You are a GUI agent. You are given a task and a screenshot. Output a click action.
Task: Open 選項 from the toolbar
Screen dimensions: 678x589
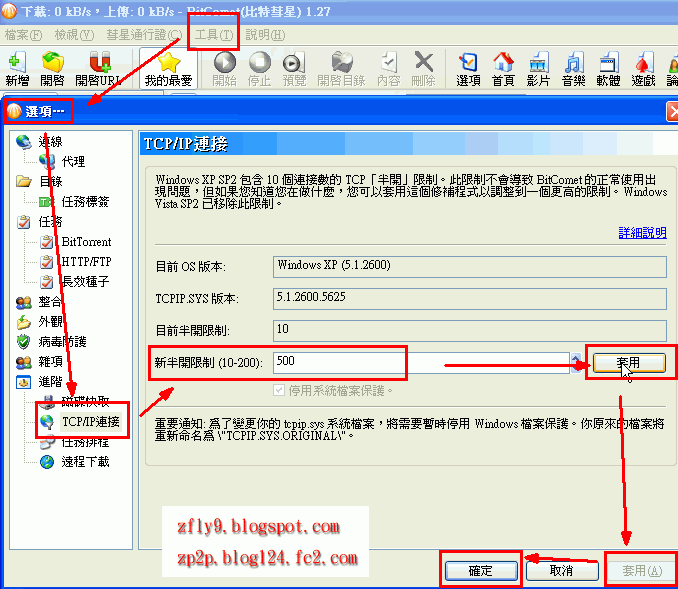click(468, 69)
